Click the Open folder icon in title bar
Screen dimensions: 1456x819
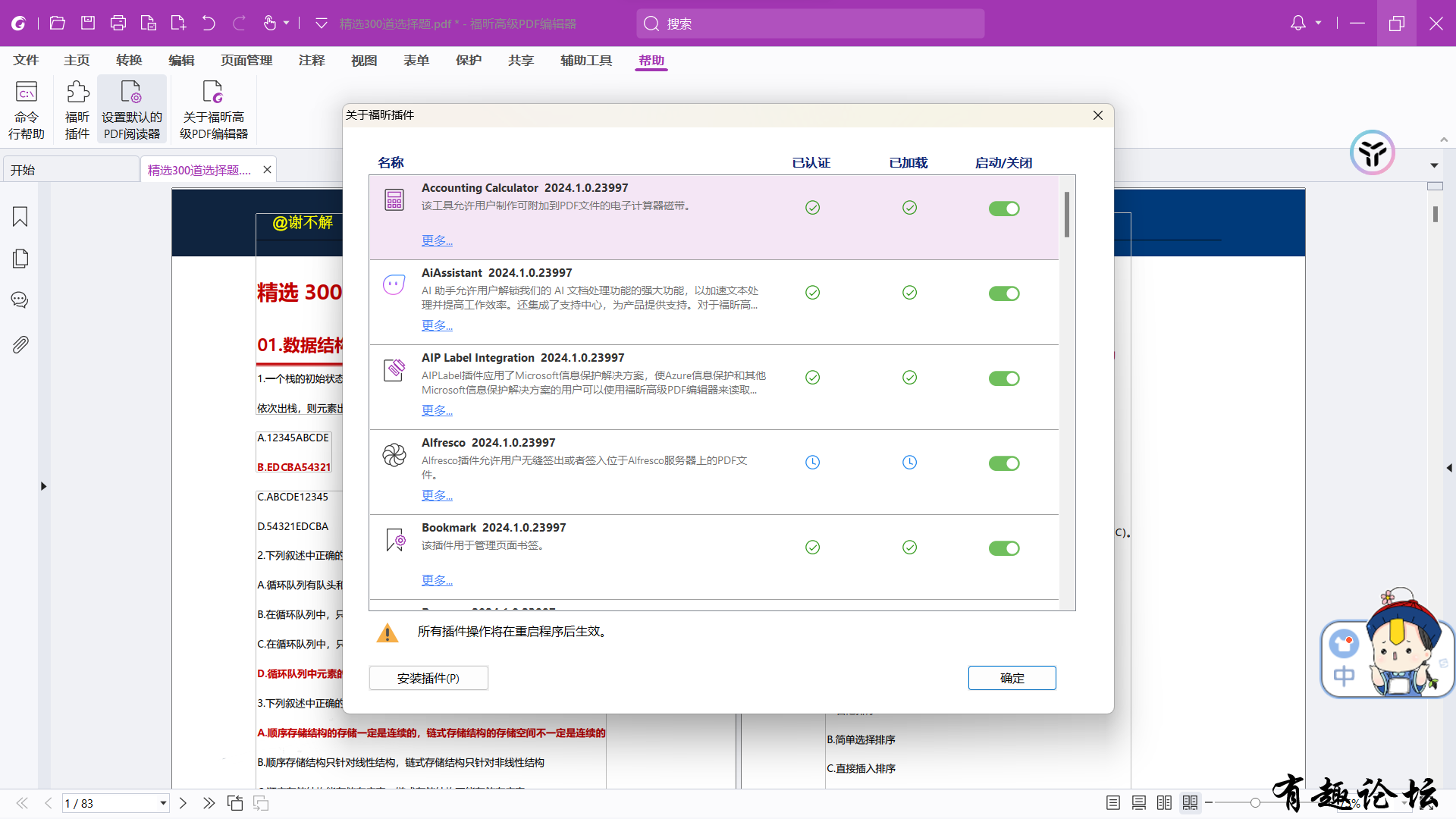pos(57,24)
